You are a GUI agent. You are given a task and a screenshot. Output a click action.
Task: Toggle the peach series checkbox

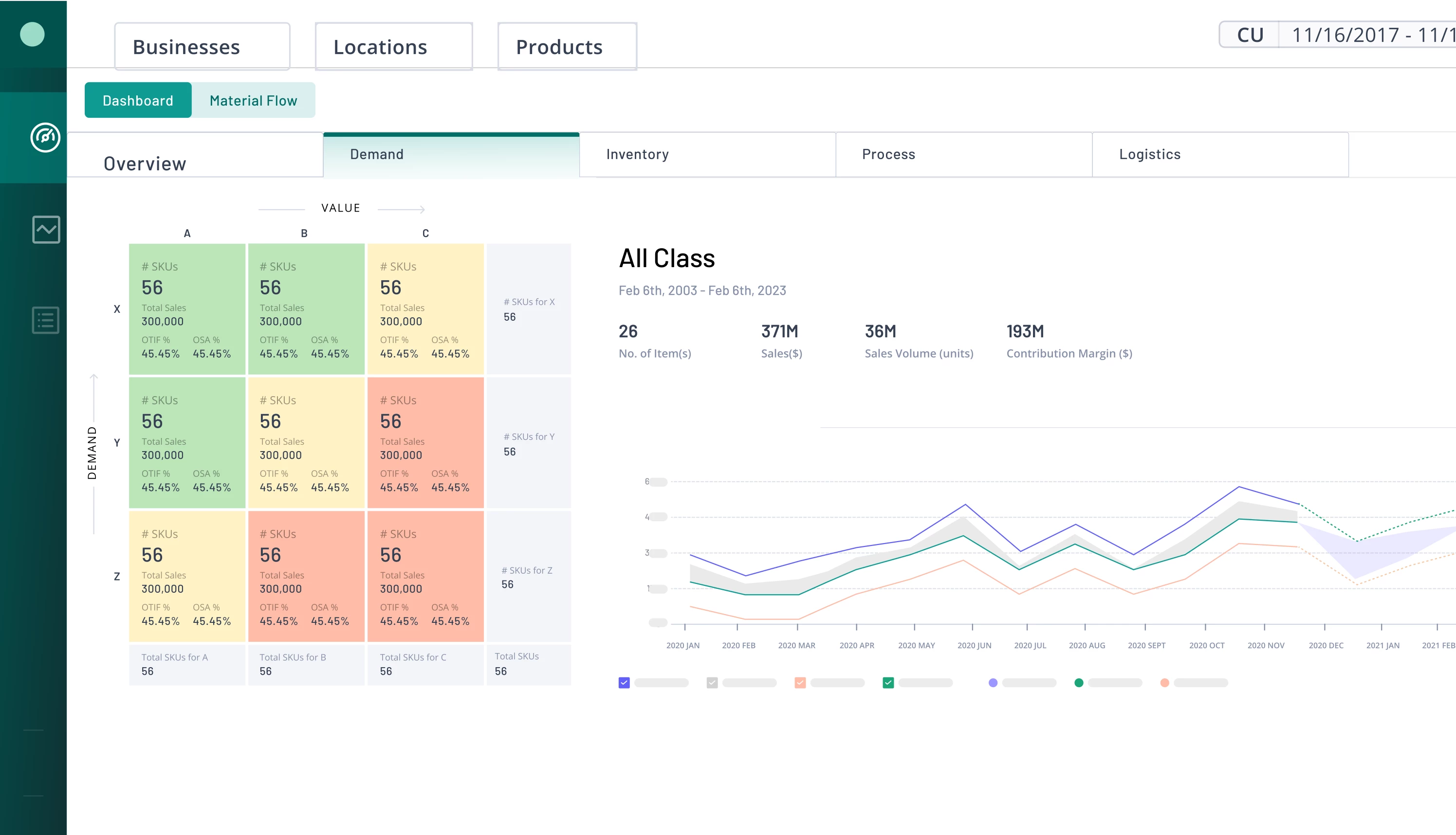click(800, 682)
